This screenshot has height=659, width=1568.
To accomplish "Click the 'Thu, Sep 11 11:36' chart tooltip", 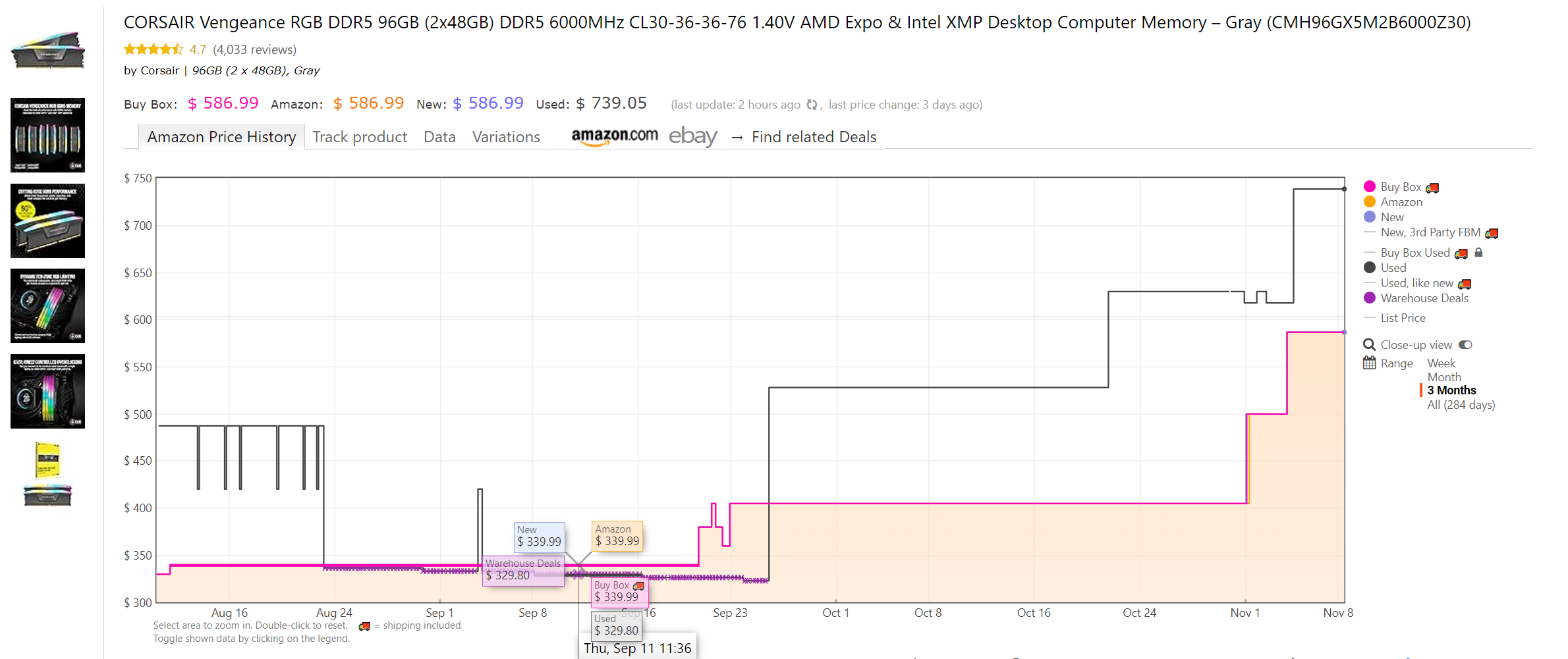I will 638,648.
